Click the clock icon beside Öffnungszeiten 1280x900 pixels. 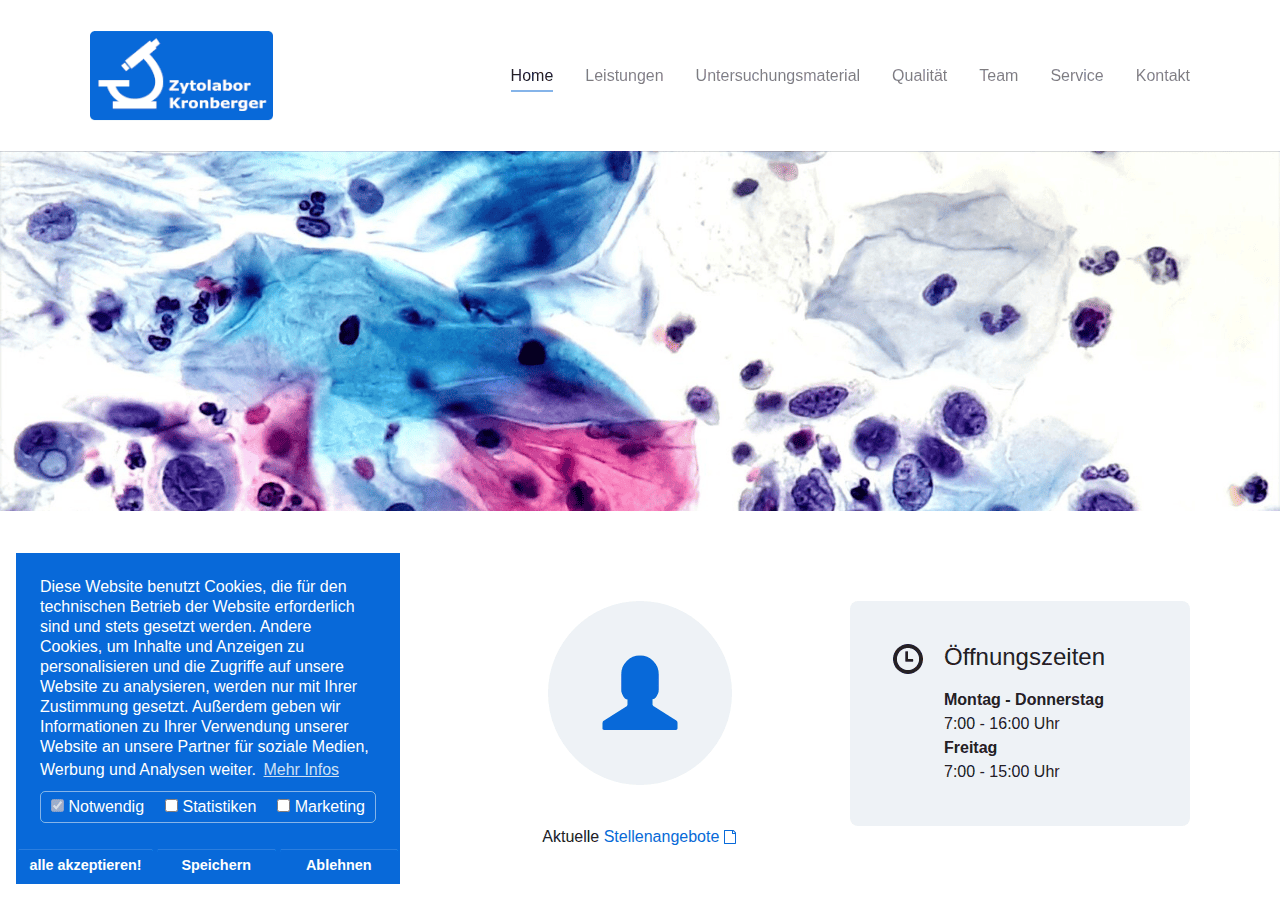[908, 659]
